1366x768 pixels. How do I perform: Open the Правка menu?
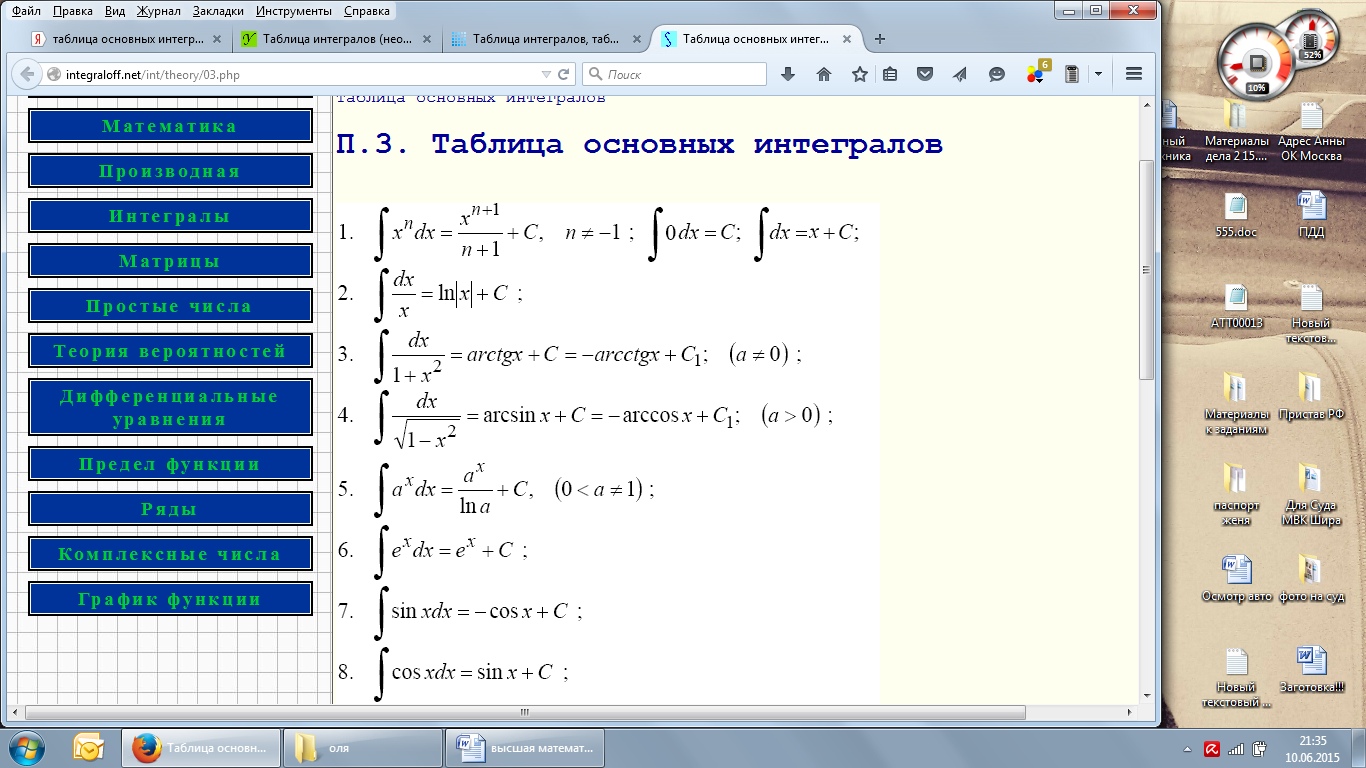[x=72, y=12]
